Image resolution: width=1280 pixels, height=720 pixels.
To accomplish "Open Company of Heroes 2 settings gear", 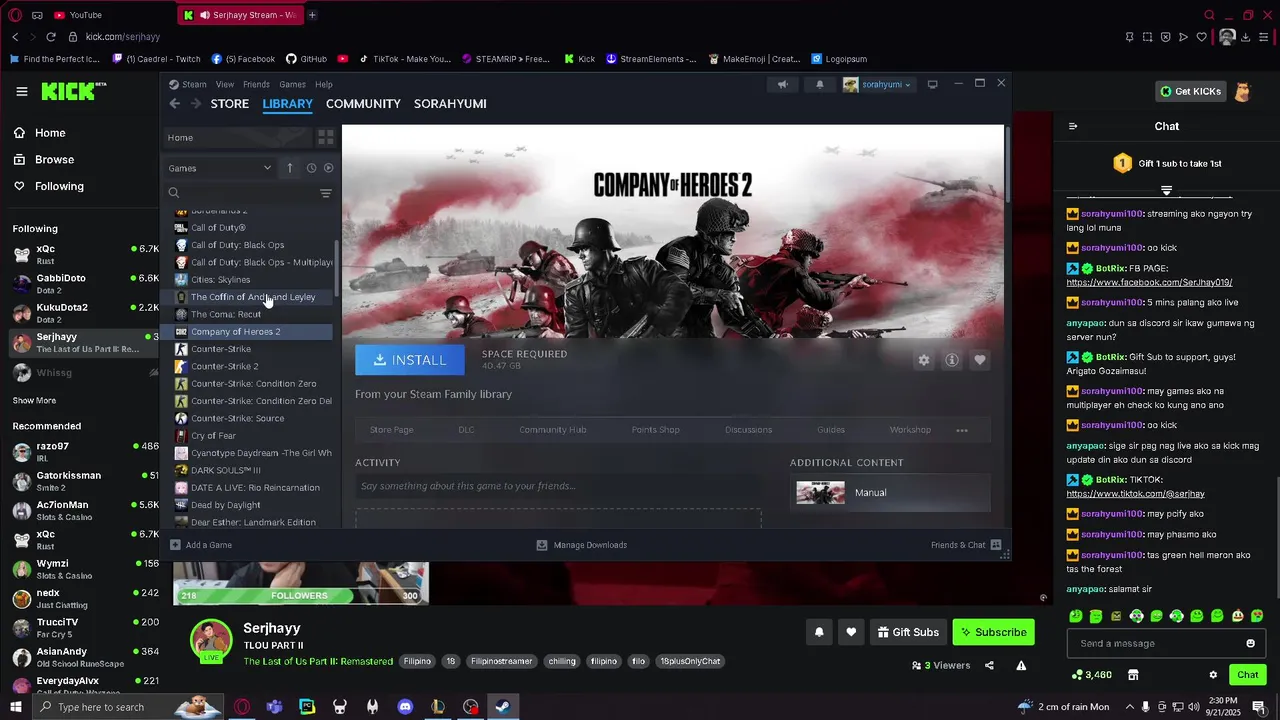I will [x=924, y=360].
